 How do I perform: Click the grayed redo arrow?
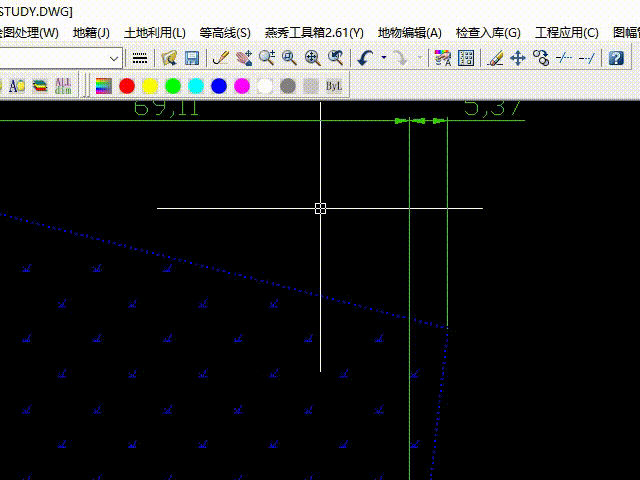401,58
